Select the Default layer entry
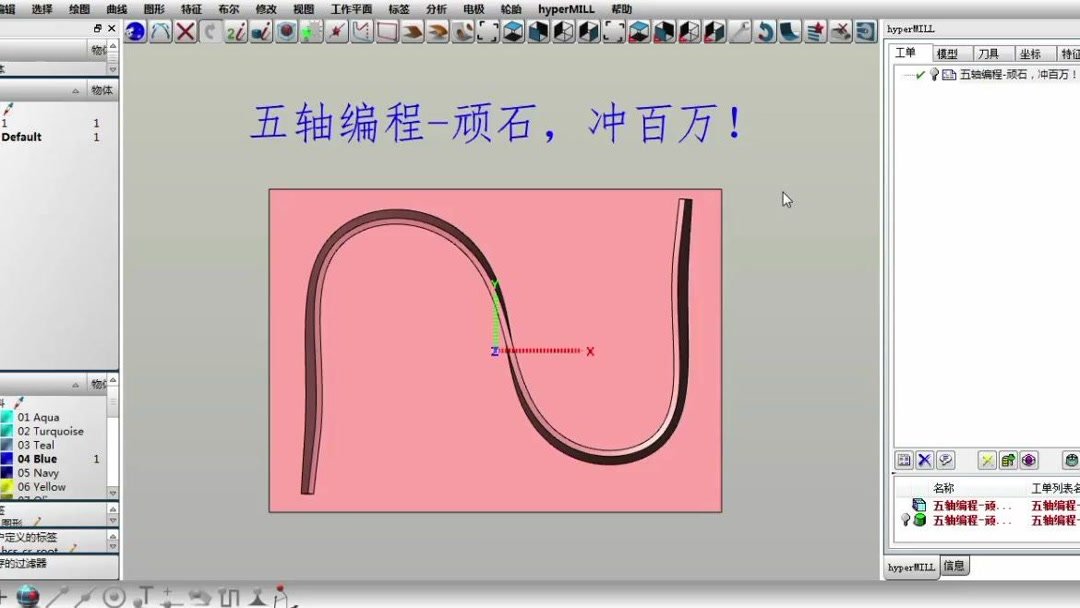The width and height of the screenshot is (1080, 608). point(20,136)
